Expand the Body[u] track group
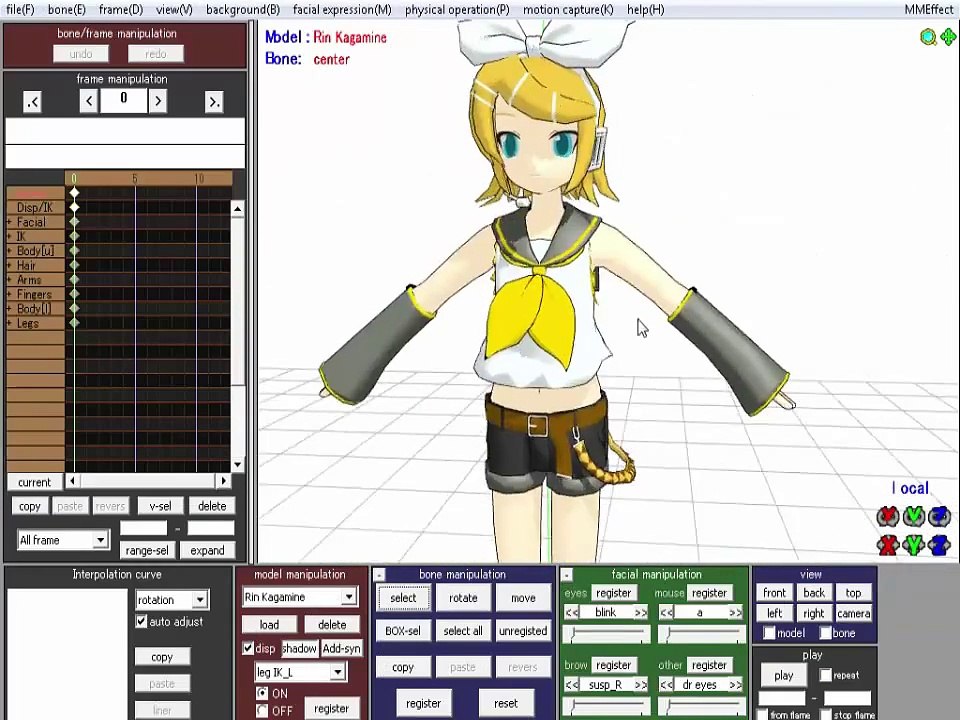 click(x=9, y=251)
